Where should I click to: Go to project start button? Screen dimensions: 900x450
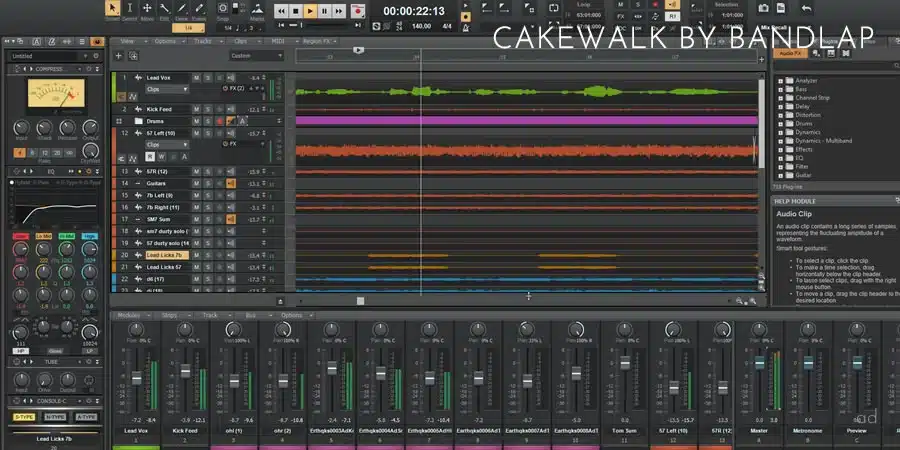pyautogui.click(x=281, y=25)
